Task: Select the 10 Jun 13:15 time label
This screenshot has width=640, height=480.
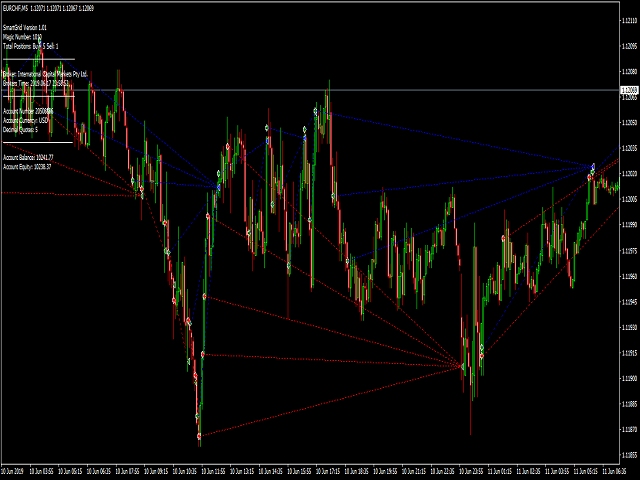Action: point(242,471)
